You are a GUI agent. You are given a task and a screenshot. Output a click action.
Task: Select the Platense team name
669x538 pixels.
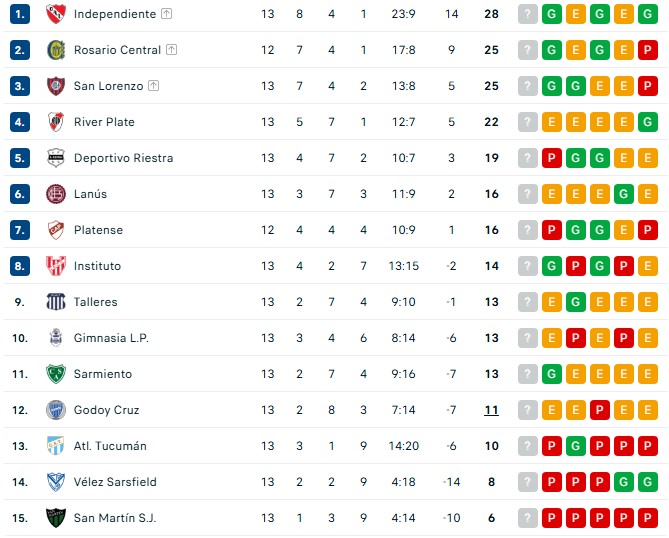pyautogui.click(x=98, y=230)
